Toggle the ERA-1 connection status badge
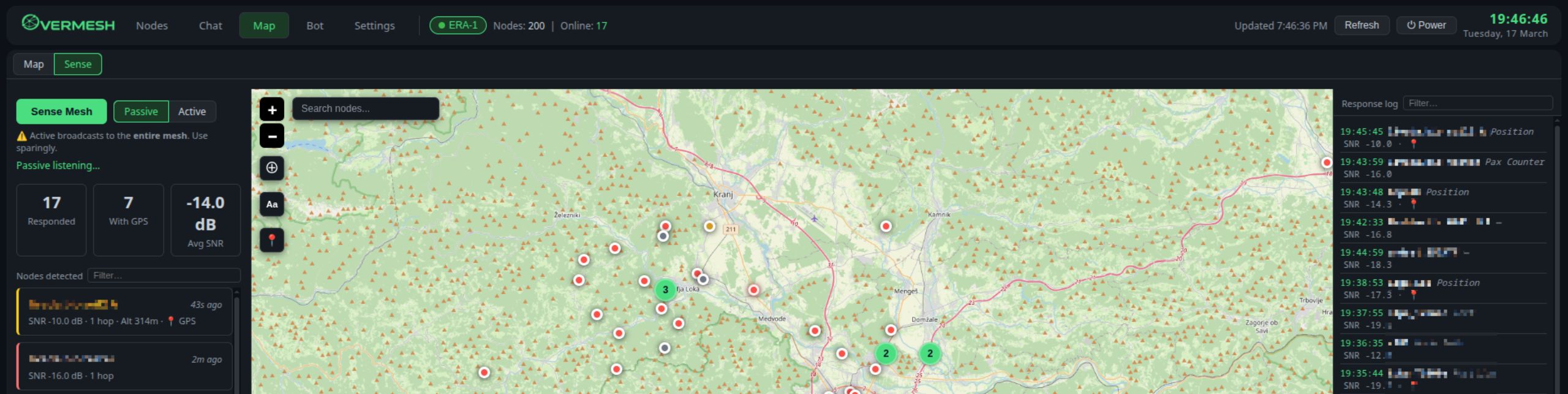The image size is (1568, 394). coord(458,25)
